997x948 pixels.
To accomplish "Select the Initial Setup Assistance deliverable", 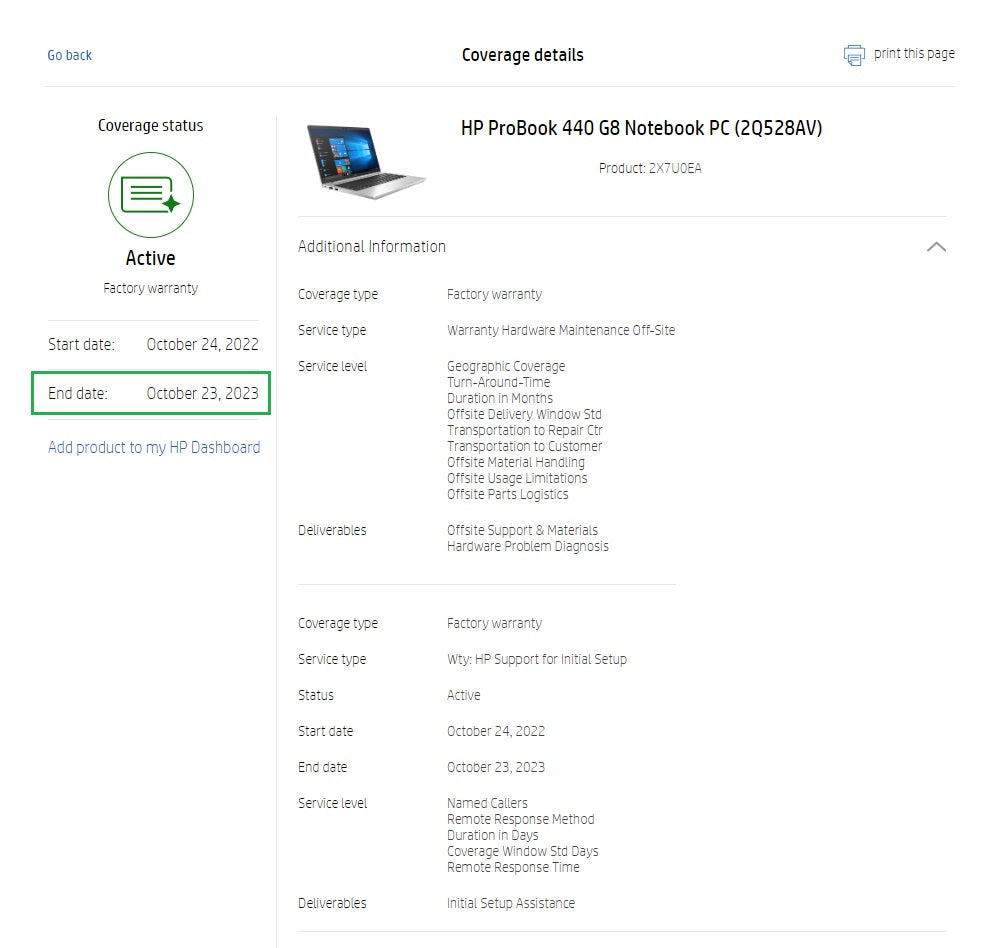I will (510, 903).
